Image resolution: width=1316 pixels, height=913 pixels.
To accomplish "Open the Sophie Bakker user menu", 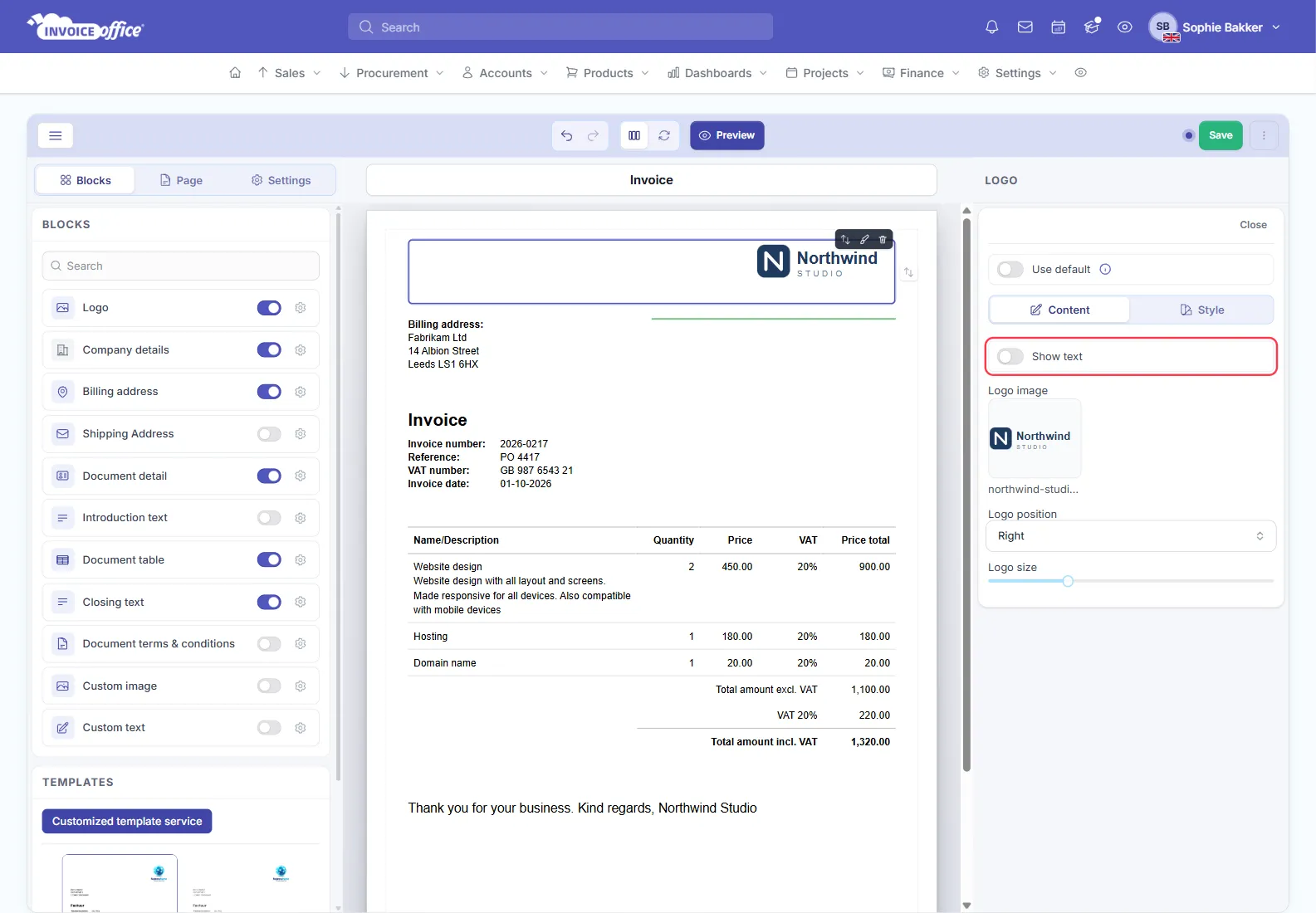I will click(1215, 27).
